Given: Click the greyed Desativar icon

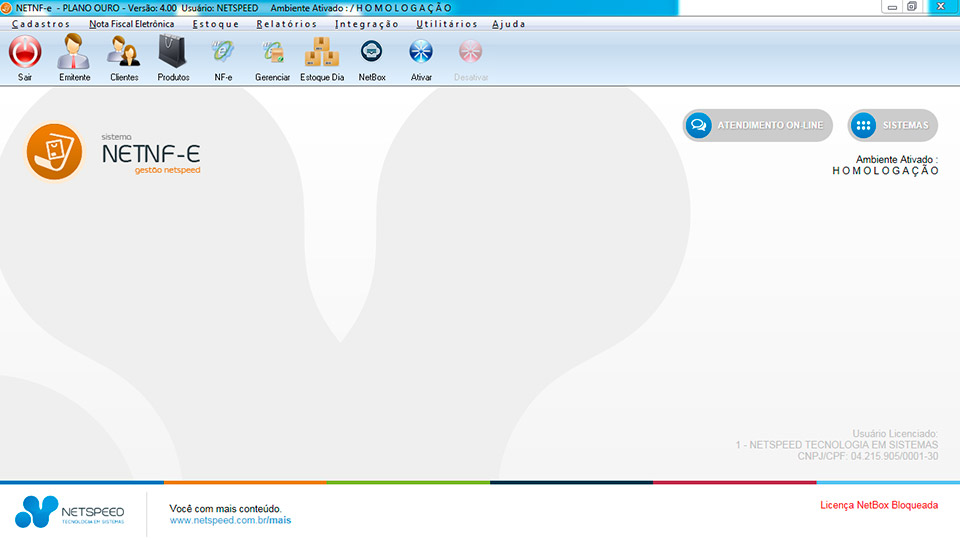Looking at the screenshot, I should click(x=471, y=51).
